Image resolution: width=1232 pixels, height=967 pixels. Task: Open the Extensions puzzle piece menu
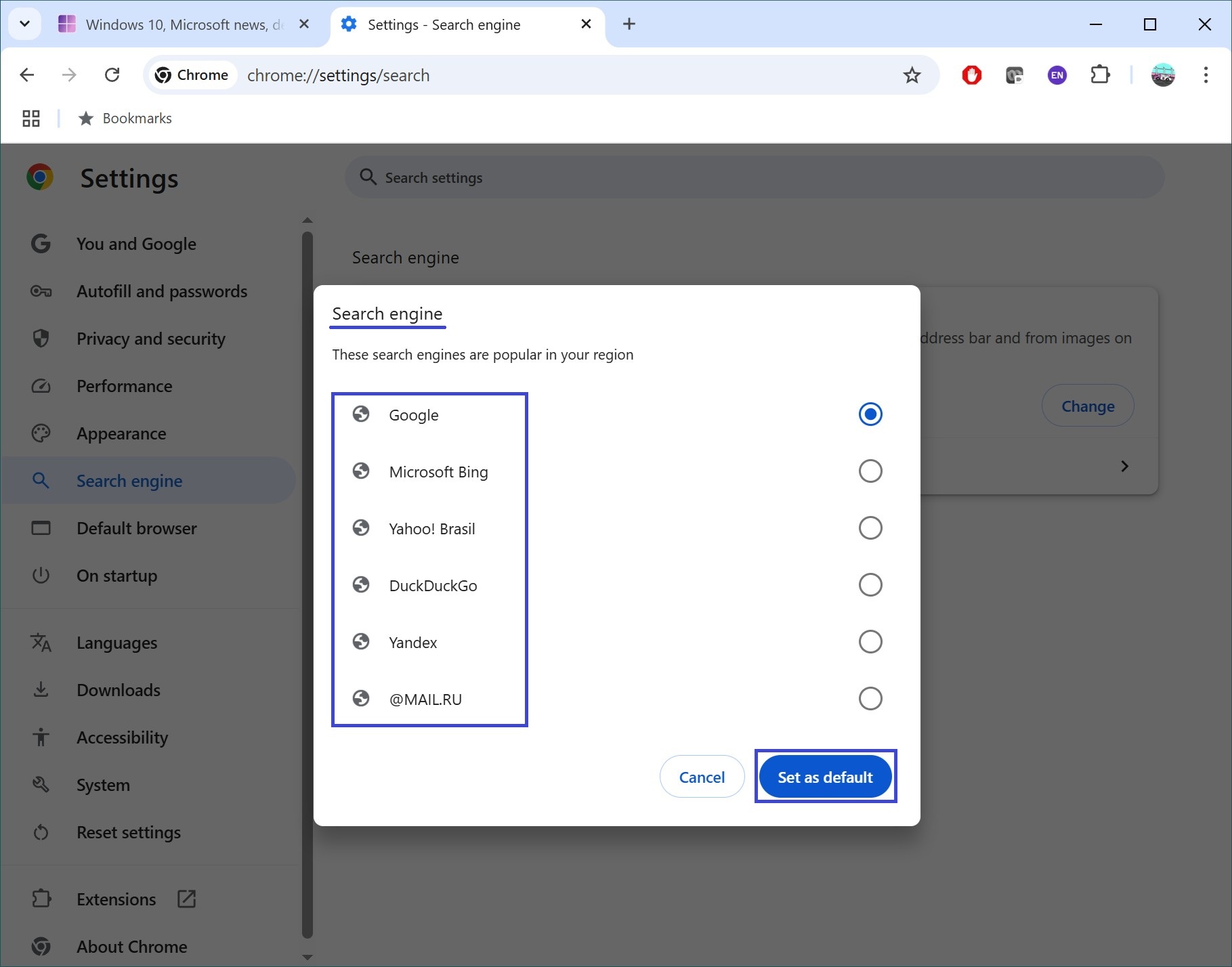click(x=1100, y=75)
